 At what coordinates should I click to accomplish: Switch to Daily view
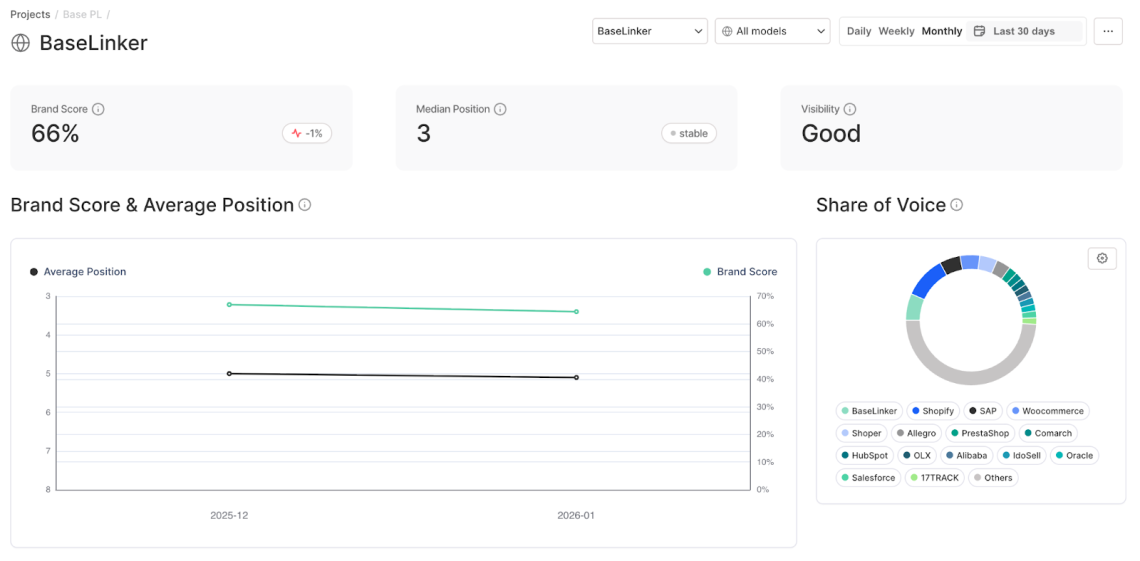coord(859,31)
